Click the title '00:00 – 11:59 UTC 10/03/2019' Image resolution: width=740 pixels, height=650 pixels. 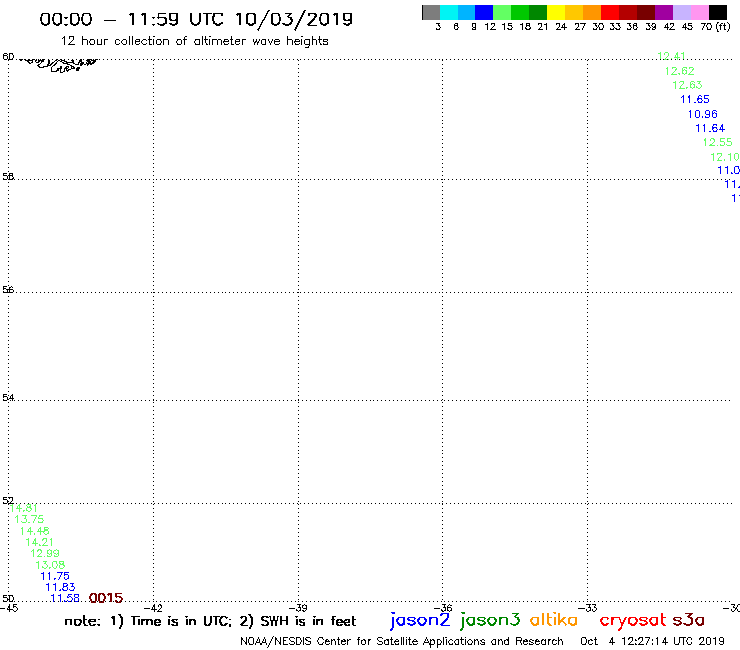pyautogui.click(x=196, y=19)
